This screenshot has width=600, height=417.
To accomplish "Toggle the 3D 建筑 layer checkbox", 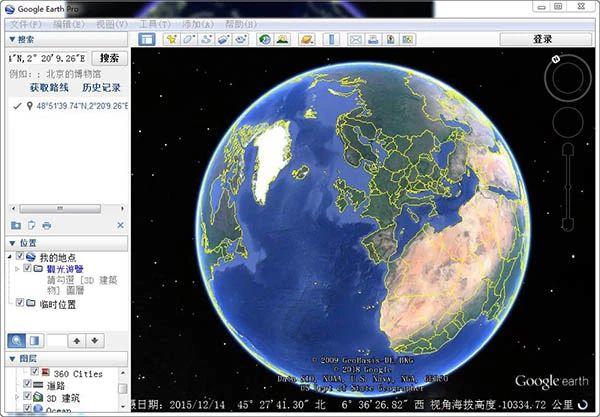I will point(27,396).
